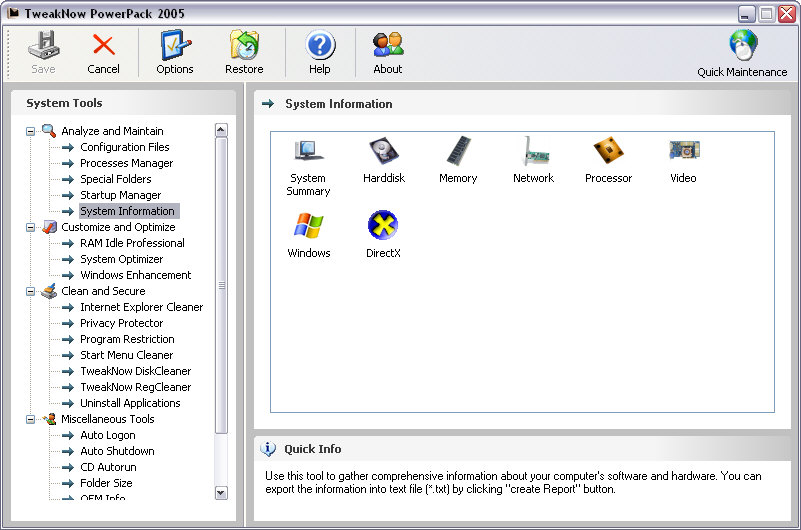801x530 pixels.
Task: Open the DirectX information icon
Action: point(383,225)
